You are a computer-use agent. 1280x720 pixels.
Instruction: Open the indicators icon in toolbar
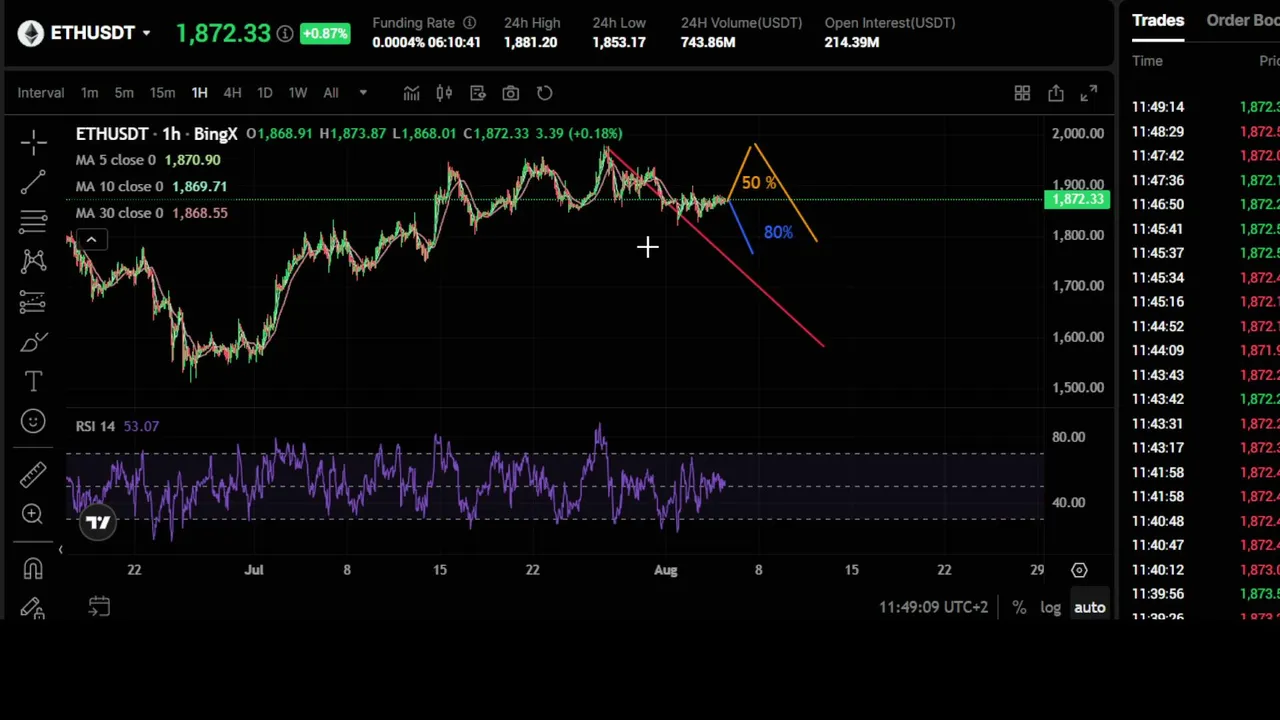point(411,93)
